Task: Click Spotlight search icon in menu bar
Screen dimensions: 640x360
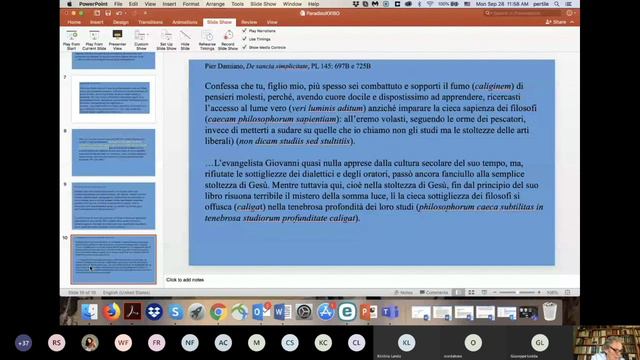Action: (x=557, y=4)
